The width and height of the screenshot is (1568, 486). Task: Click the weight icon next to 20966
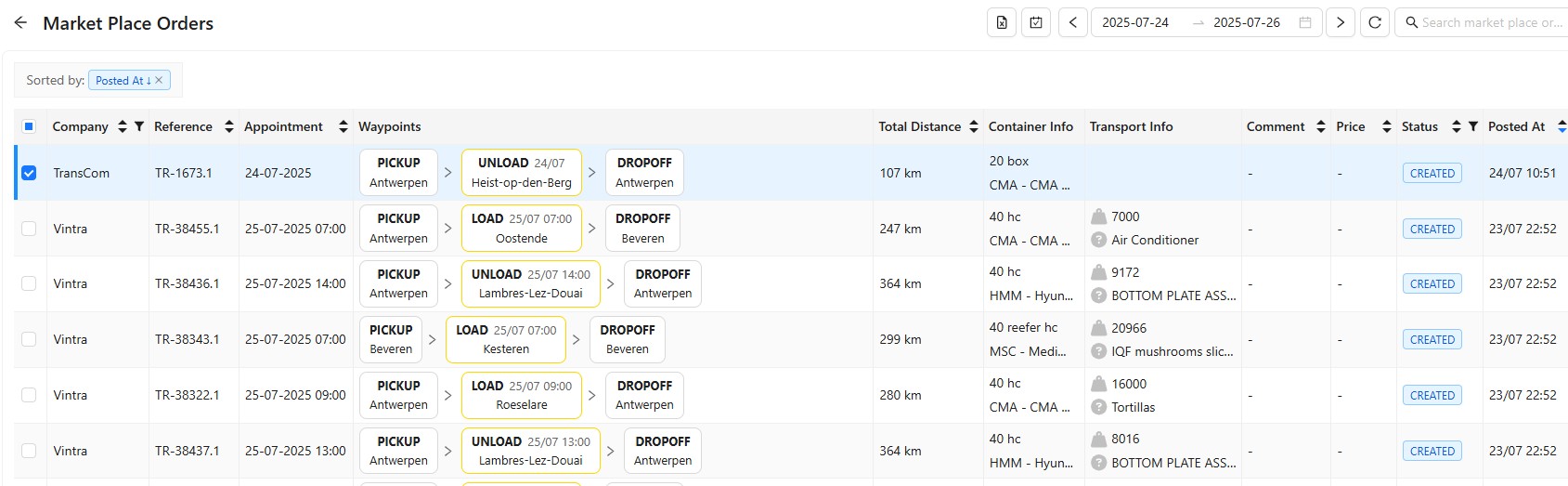click(x=1099, y=328)
